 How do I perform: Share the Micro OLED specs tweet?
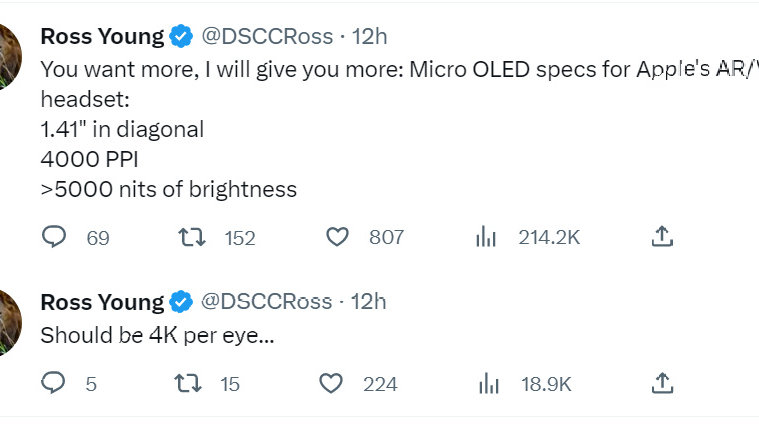(661, 237)
